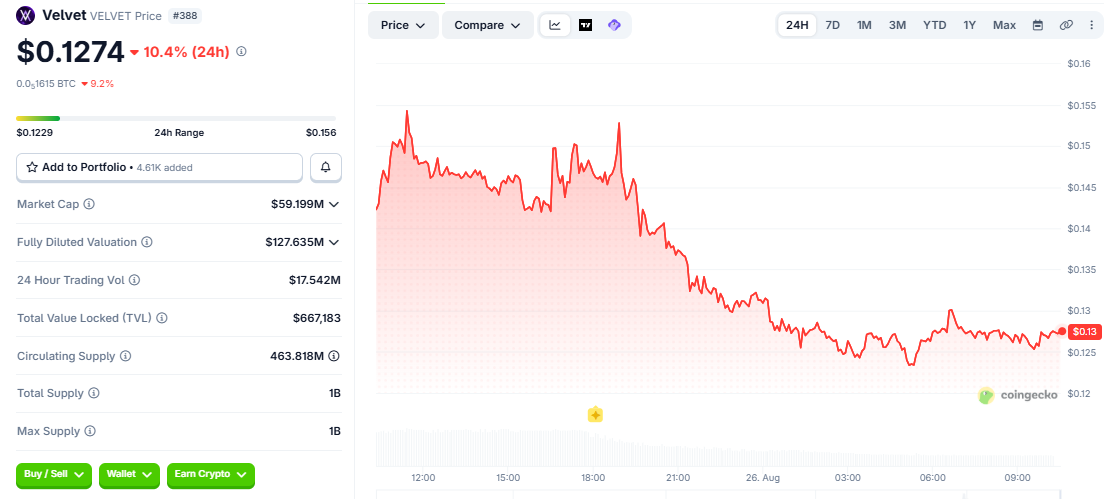Click the Velvet coin logo icon

click(x=26, y=14)
